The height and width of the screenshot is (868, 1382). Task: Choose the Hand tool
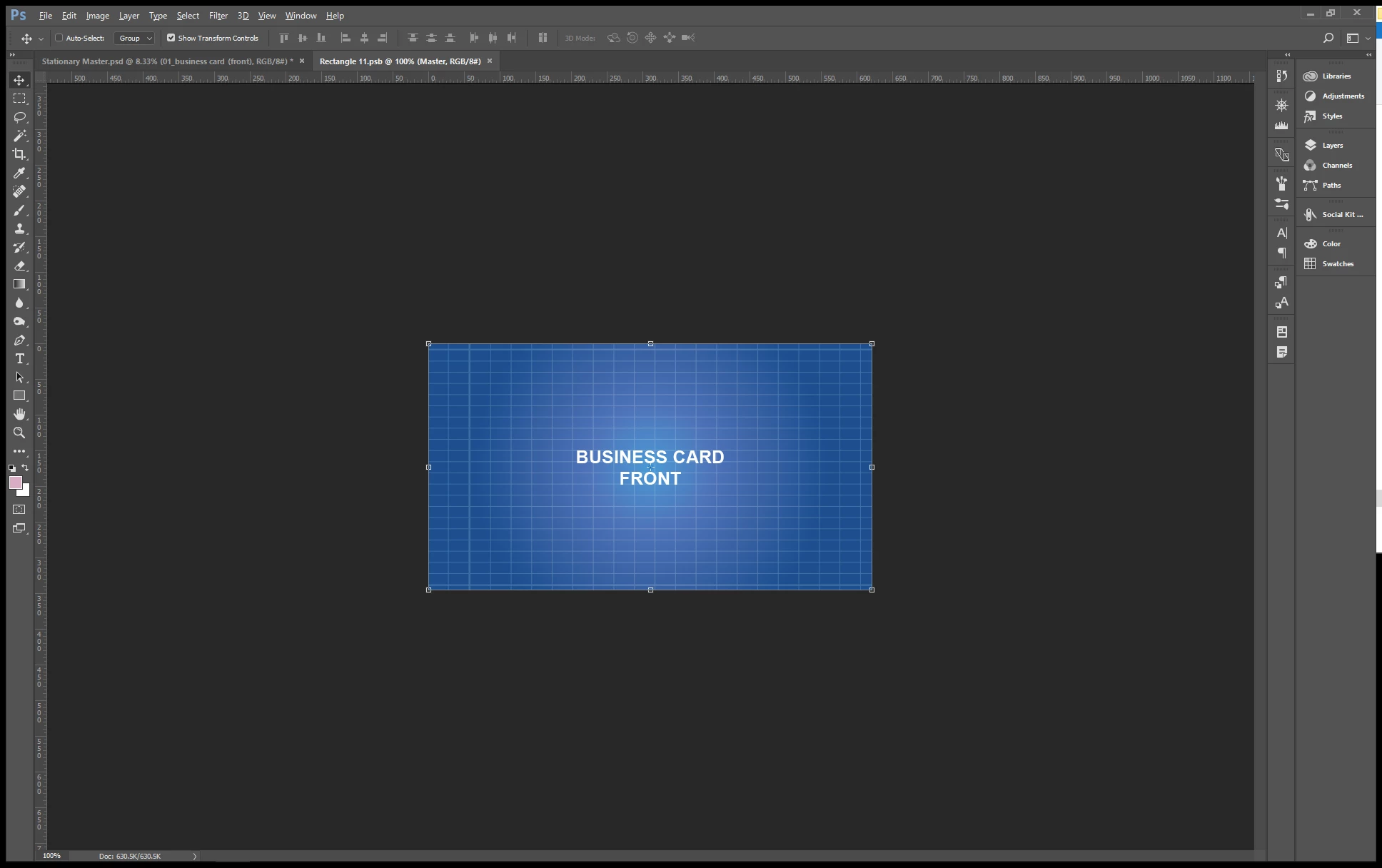tap(19, 414)
